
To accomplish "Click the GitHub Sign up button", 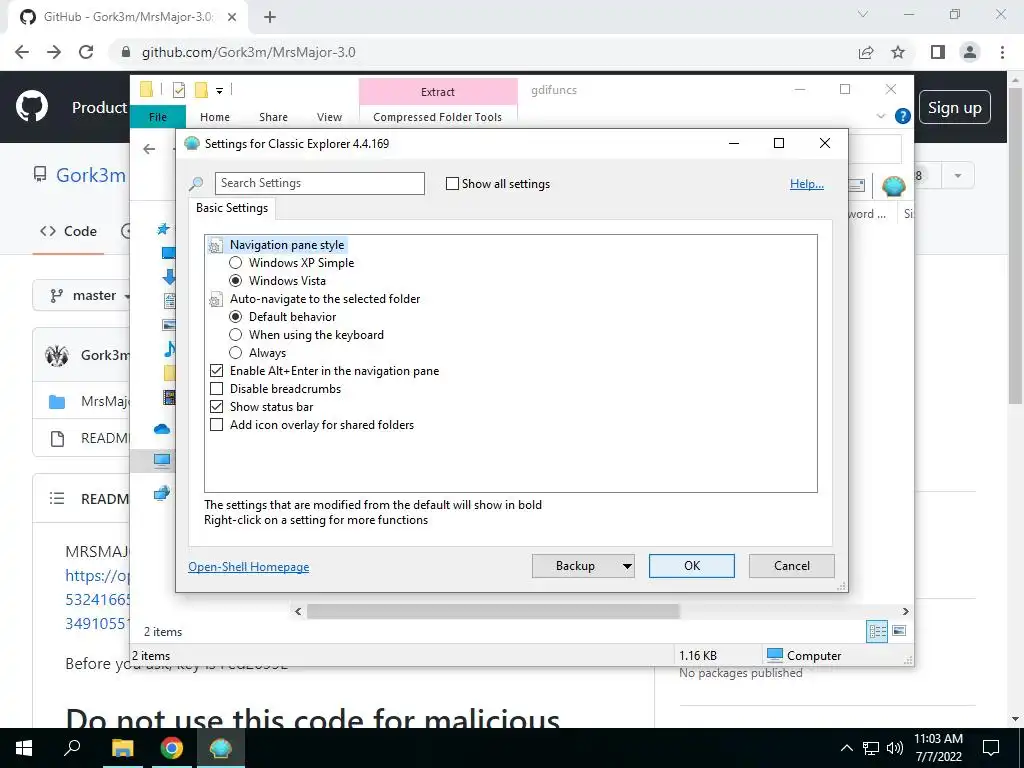I will click(955, 108).
